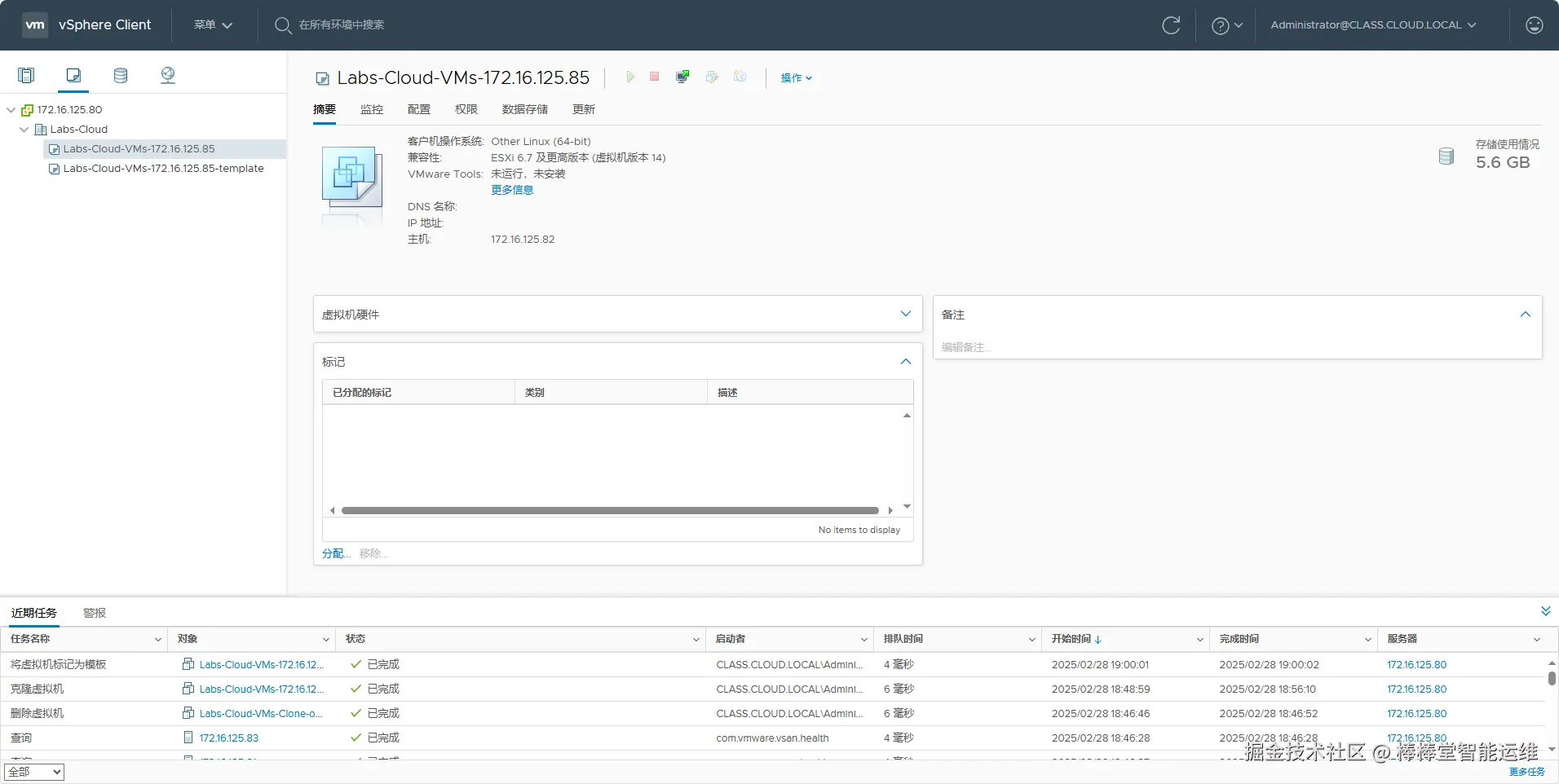Sort tasks by 排队时间 column header
This screenshot has width=1559, height=784.
point(903,640)
